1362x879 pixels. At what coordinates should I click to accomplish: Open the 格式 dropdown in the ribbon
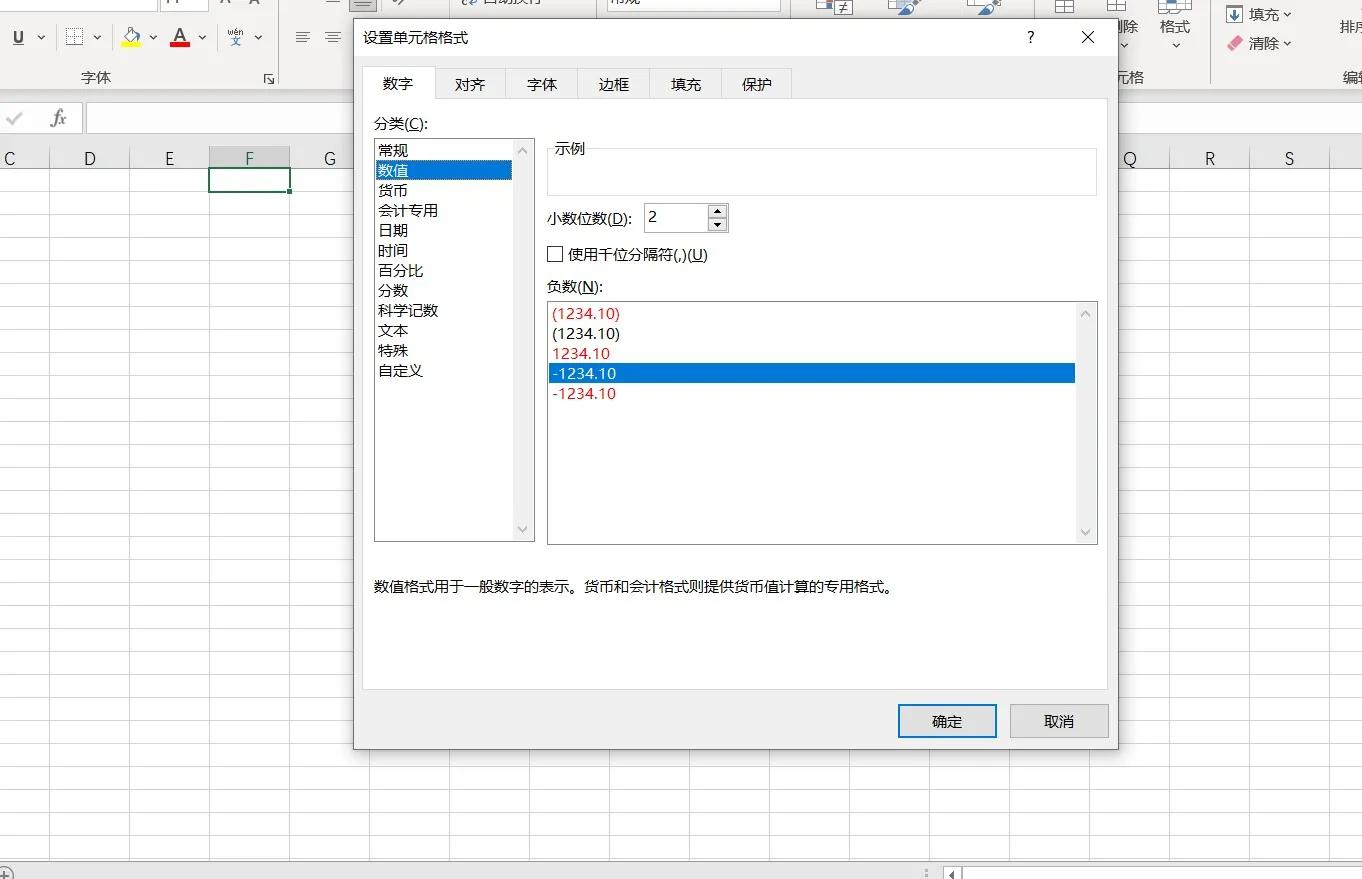[x=1175, y=32]
